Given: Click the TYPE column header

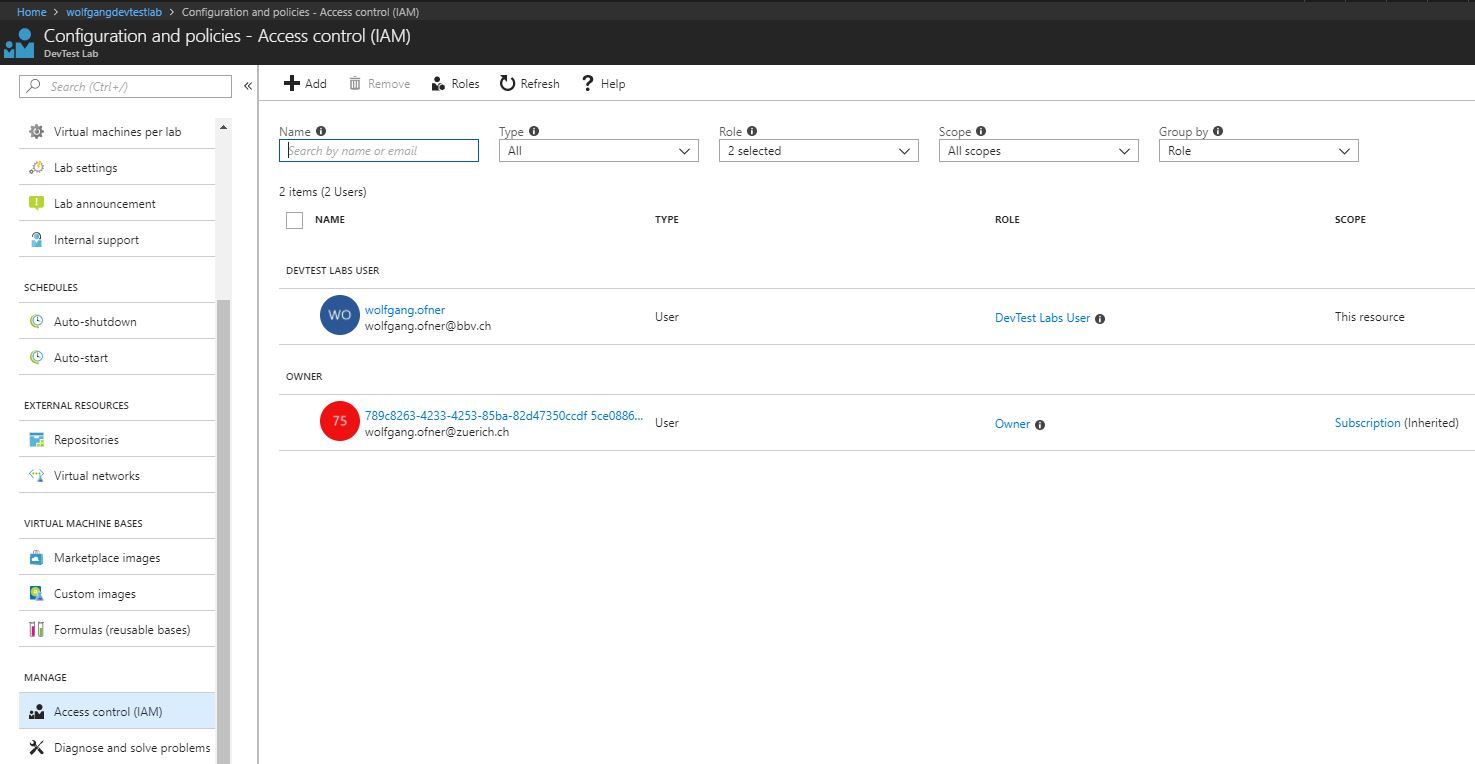Looking at the screenshot, I should coord(667,220).
